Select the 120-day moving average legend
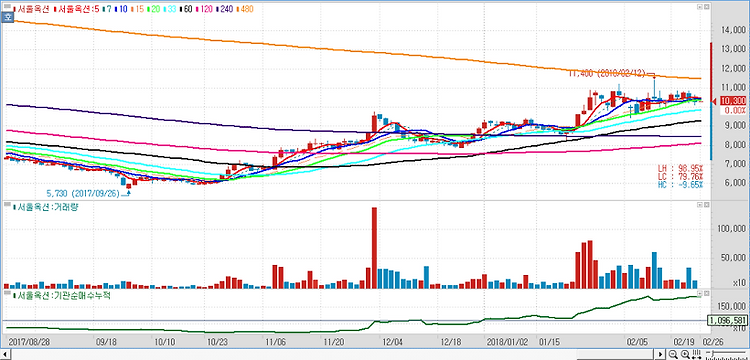The width and height of the screenshot is (750, 360). click(x=204, y=9)
